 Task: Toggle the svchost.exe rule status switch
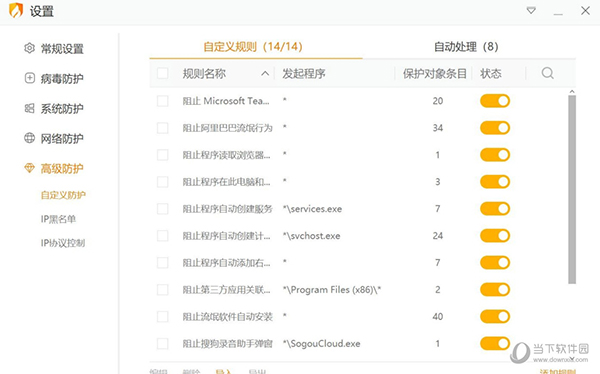(495, 236)
